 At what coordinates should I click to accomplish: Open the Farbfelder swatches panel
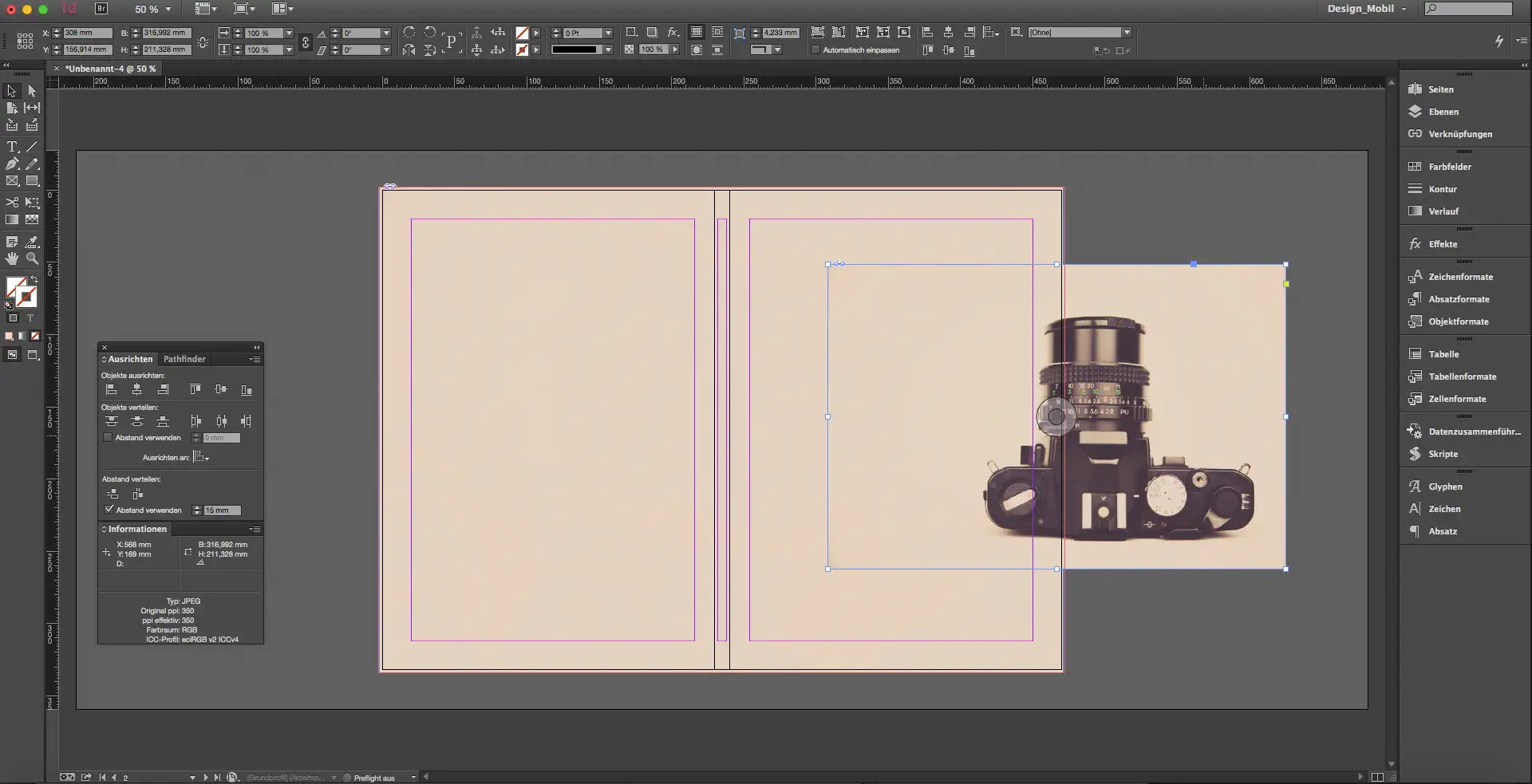(1449, 167)
